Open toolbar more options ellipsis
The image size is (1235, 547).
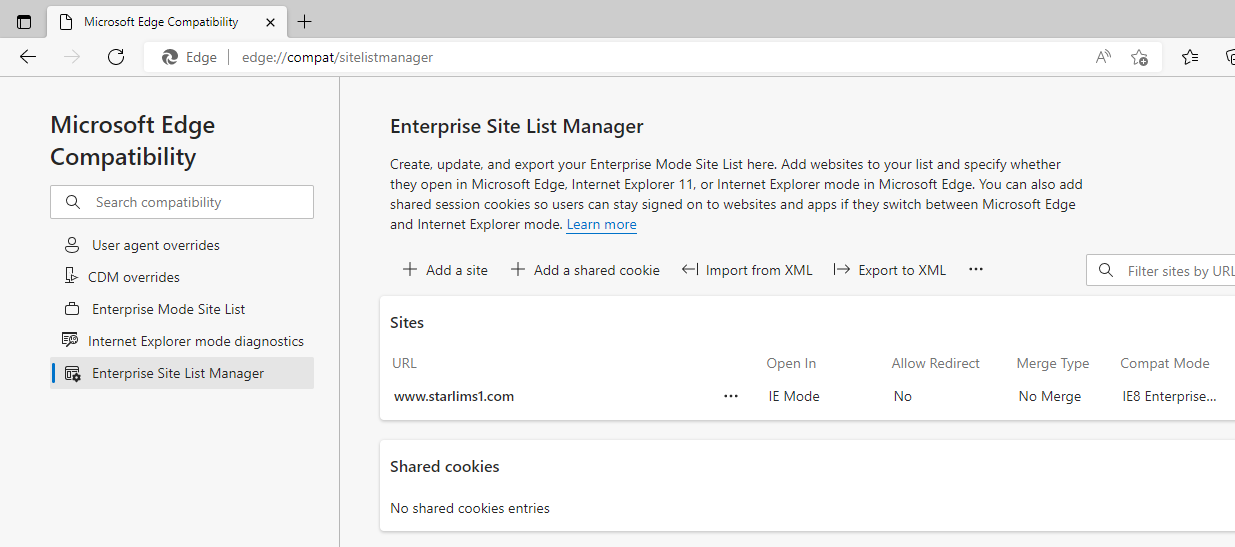(976, 270)
